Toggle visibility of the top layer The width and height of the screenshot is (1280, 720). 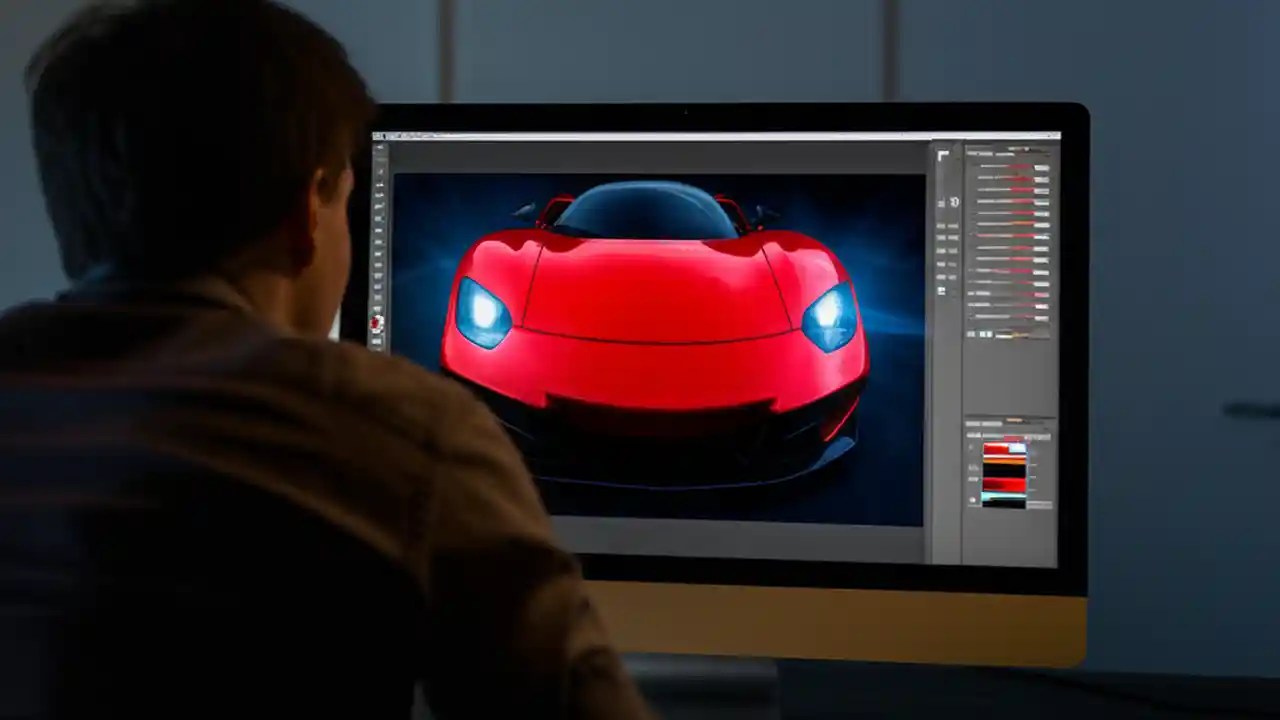972,448
